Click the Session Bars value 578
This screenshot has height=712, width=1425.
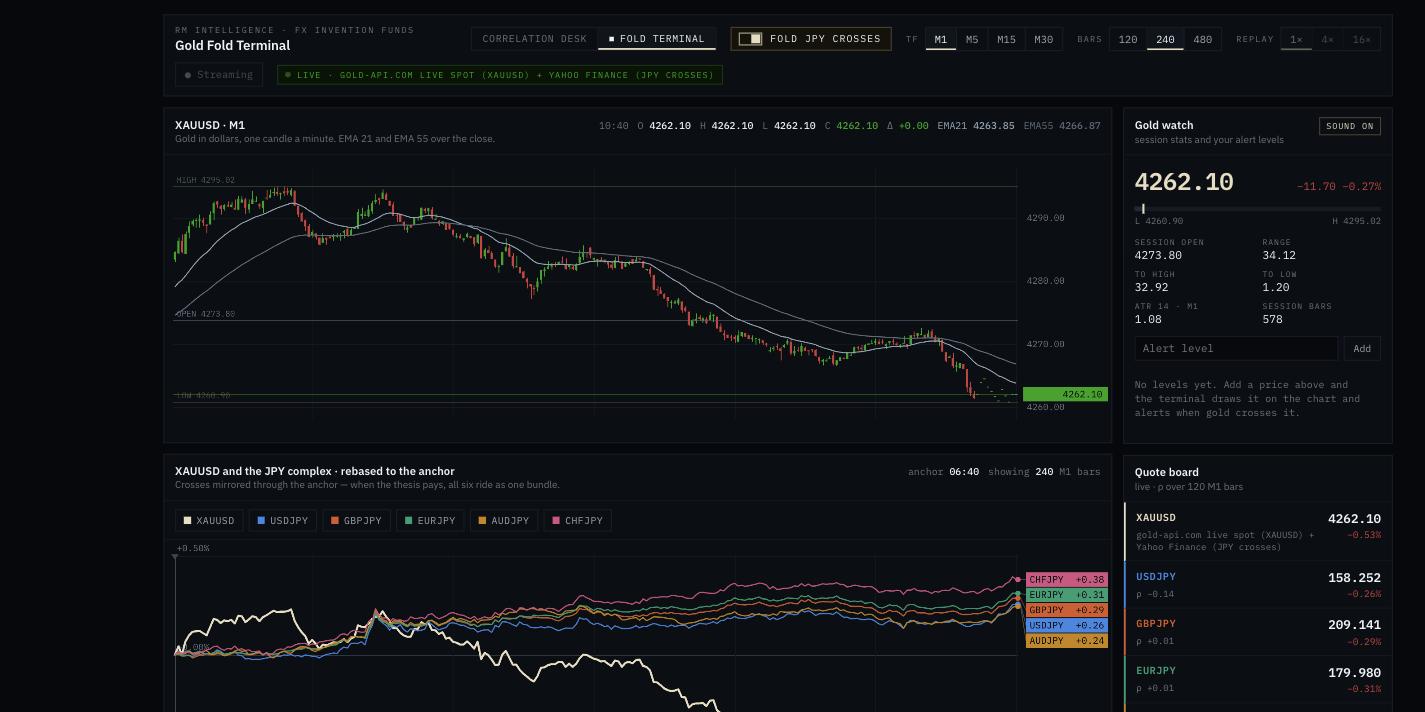tap(1272, 320)
